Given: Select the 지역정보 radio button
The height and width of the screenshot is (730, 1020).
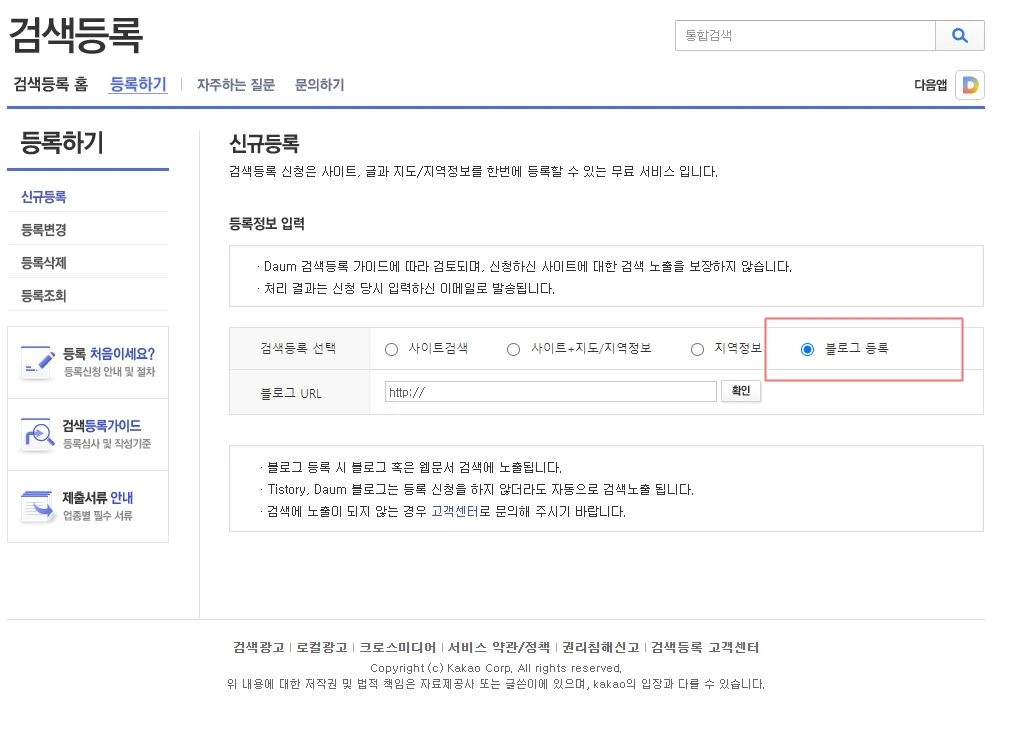Looking at the screenshot, I should pos(697,349).
